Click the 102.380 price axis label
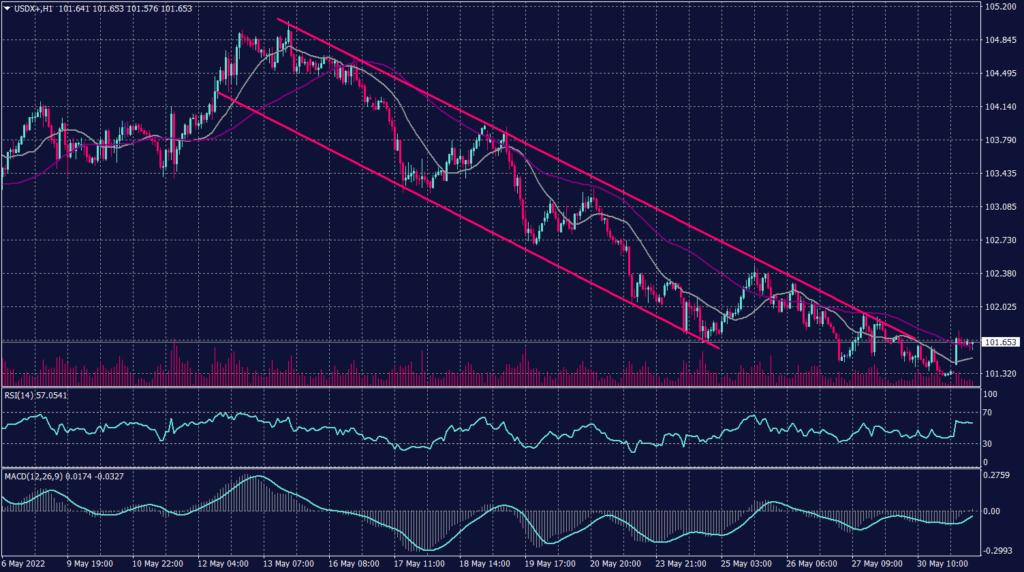The height and width of the screenshot is (572, 1024). (999, 274)
